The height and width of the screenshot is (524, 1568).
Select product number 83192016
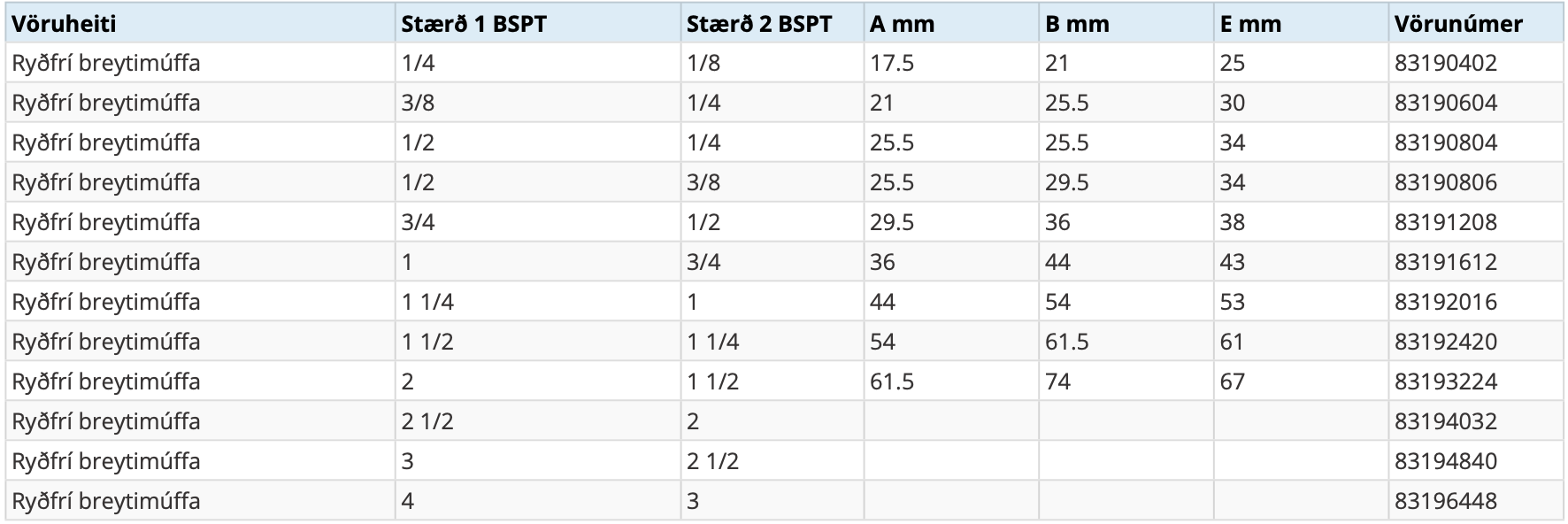[x=1446, y=303]
